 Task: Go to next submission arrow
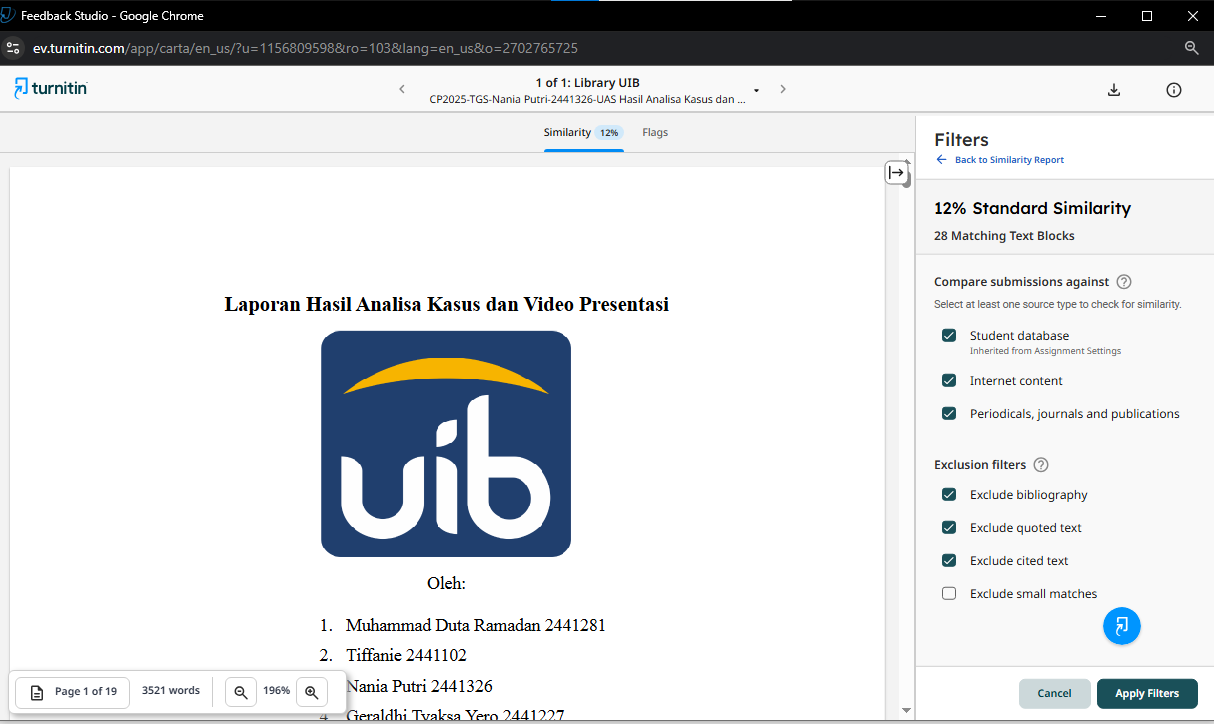coord(783,89)
